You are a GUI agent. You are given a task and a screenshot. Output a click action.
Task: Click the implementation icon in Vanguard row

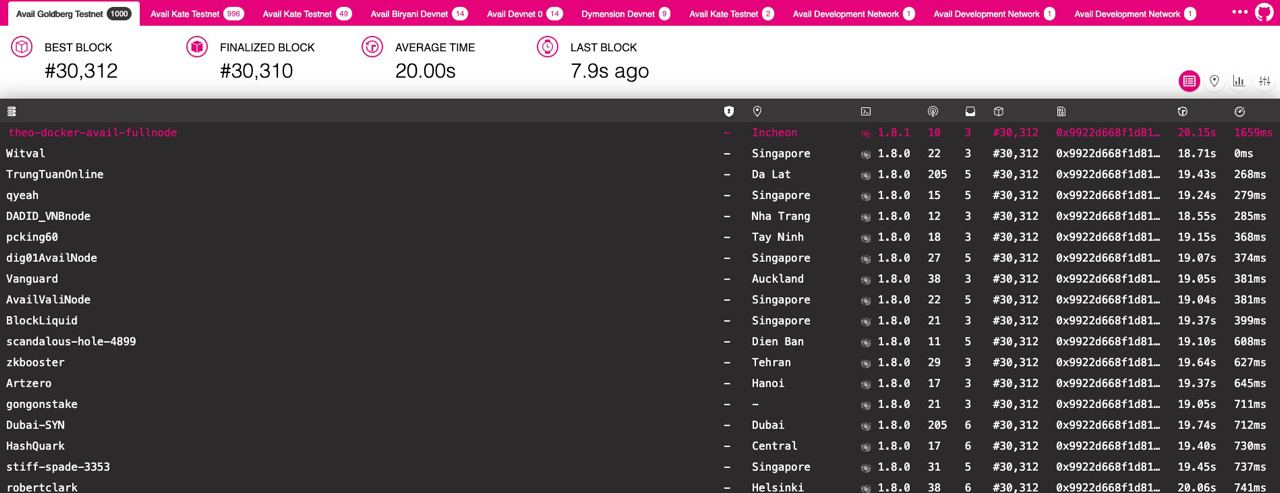pyautogui.click(x=866, y=279)
